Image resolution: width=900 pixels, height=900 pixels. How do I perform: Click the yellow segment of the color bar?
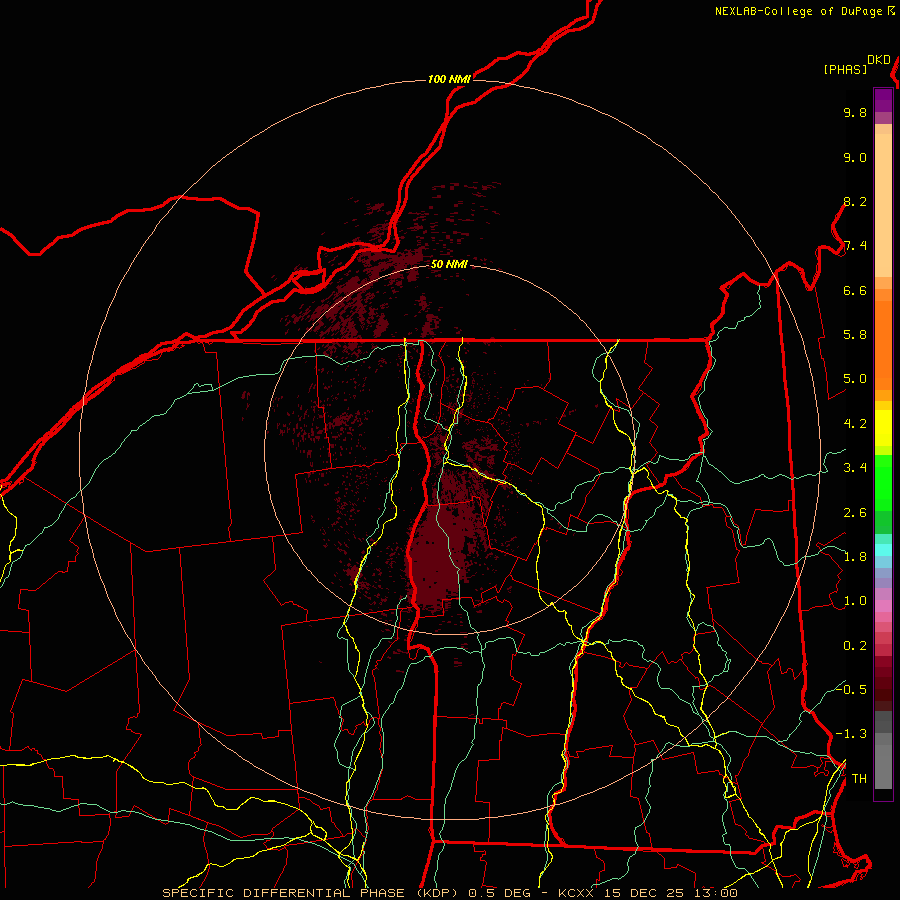coord(883,428)
